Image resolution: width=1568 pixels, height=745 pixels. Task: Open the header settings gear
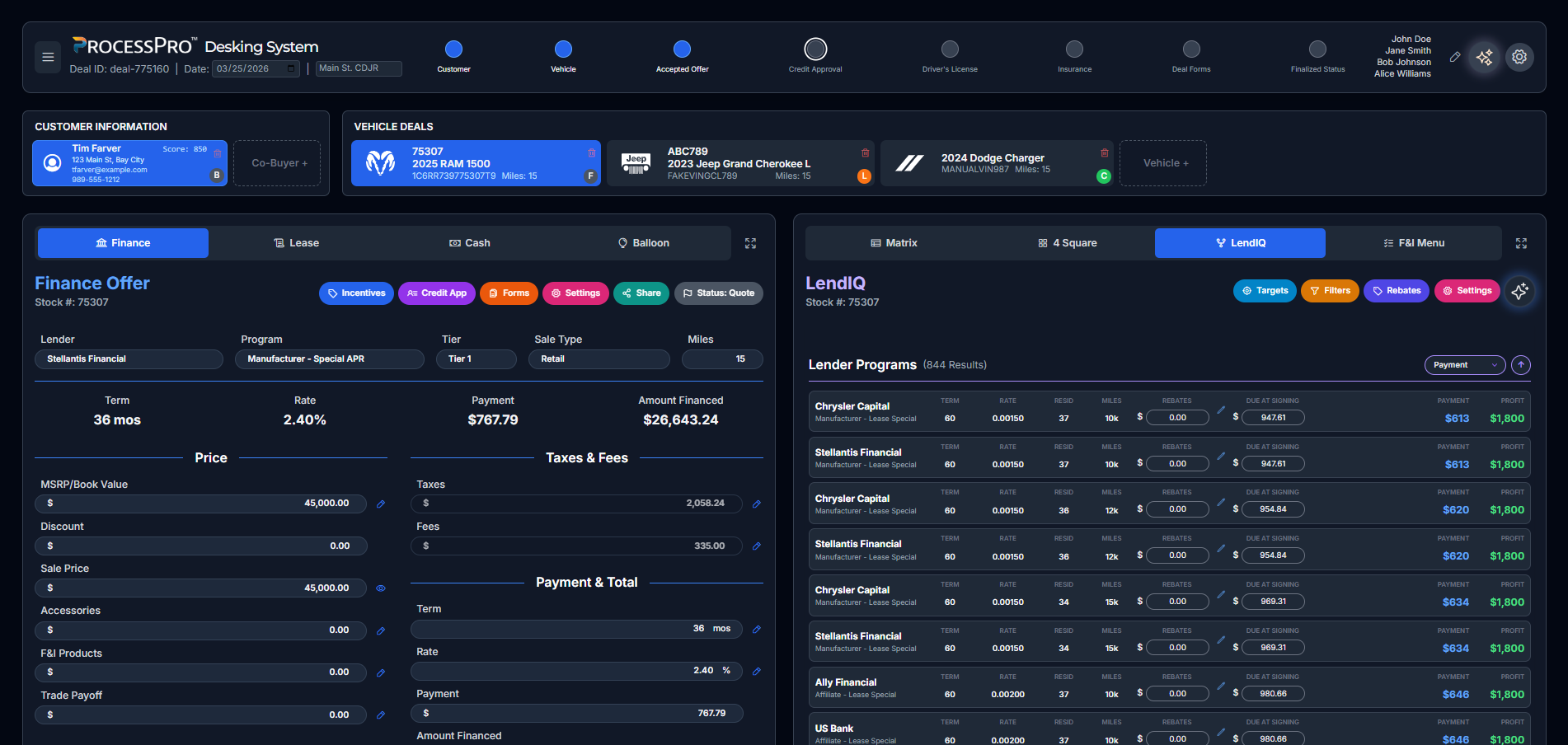click(1519, 57)
